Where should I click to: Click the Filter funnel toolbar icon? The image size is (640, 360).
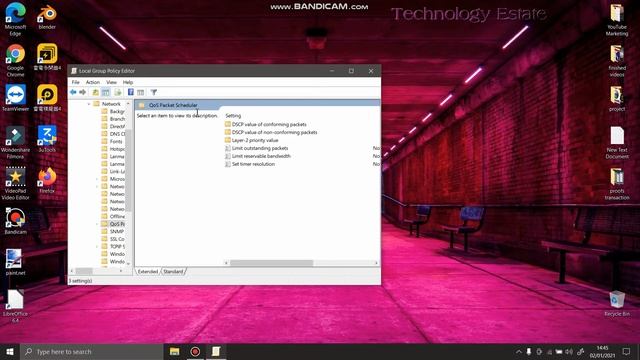pyautogui.click(x=153, y=92)
